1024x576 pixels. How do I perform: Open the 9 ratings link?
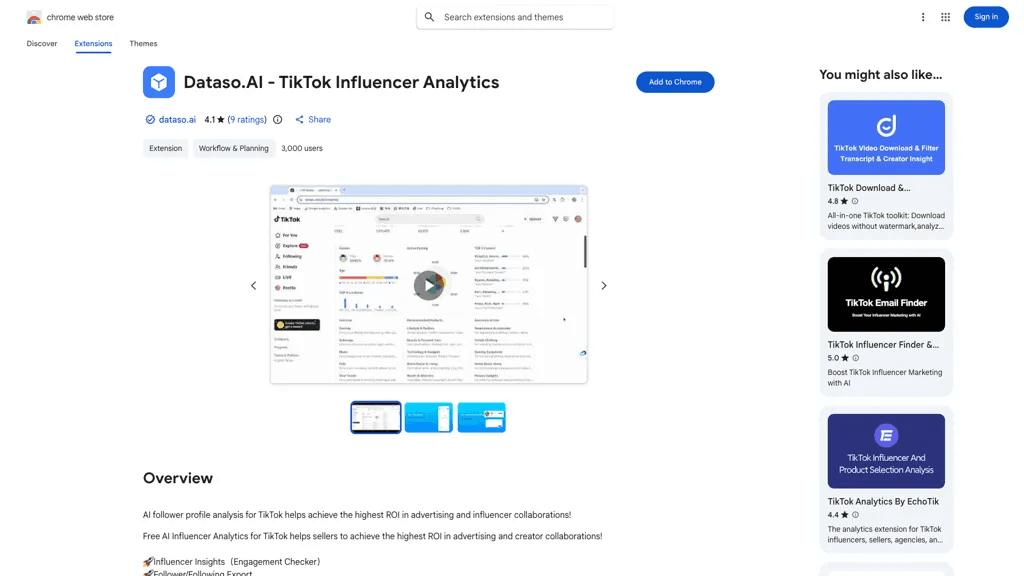point(247,120)
